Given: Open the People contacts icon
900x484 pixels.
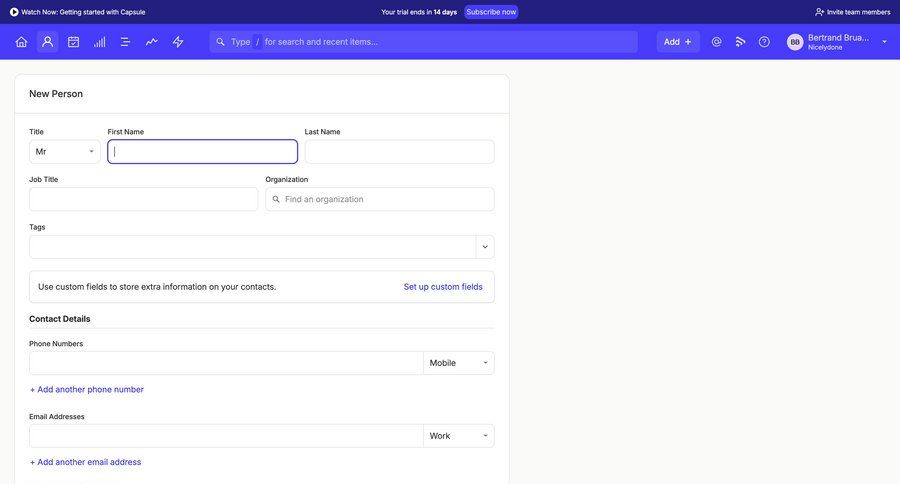Looking at the screenshot, I should 47,42.
